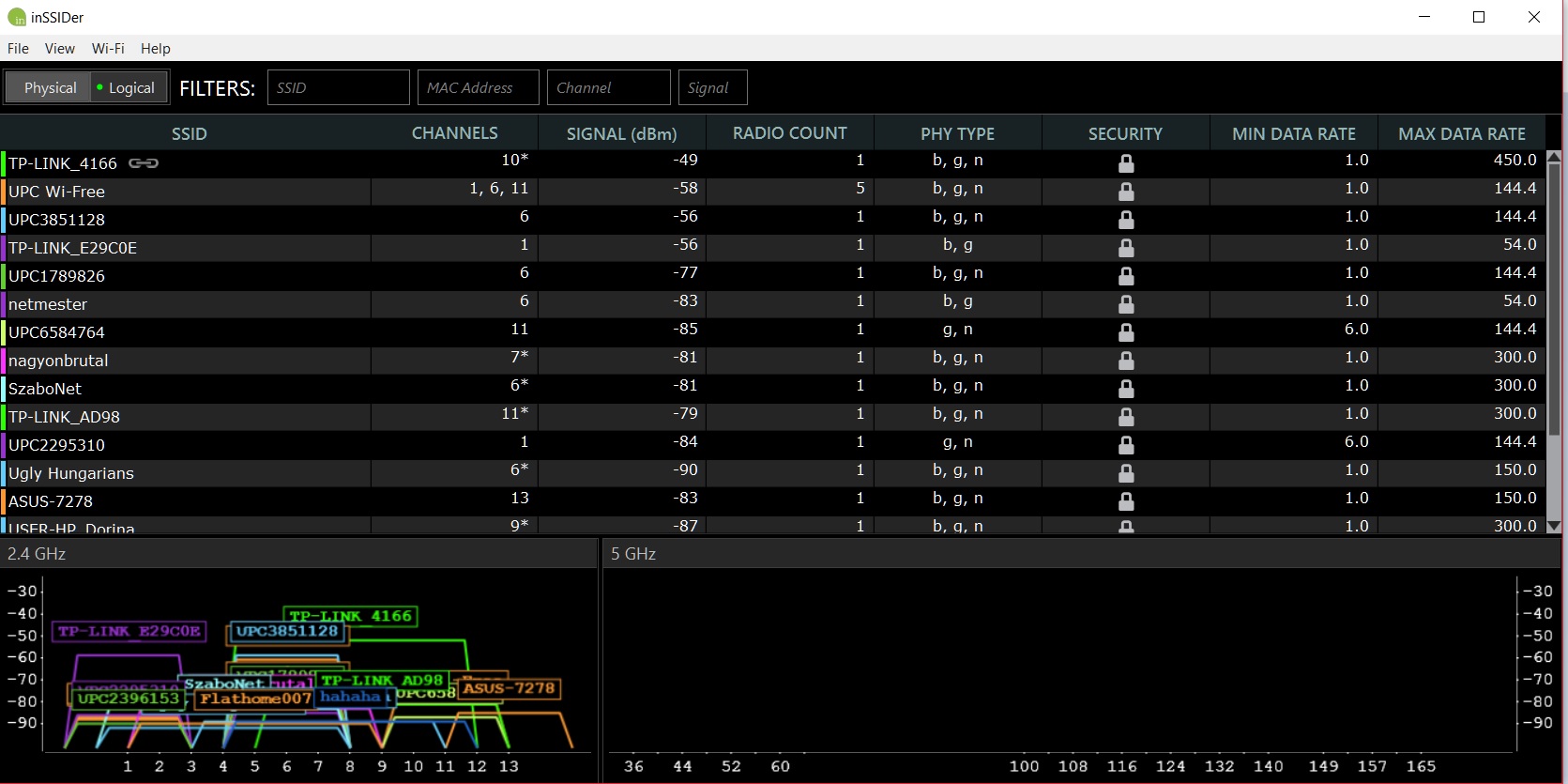The width and height of the screenshot is (1568, 784).
Task: Click the hahaha label in 2.4 GHz graph
Action: click(351, 697)
